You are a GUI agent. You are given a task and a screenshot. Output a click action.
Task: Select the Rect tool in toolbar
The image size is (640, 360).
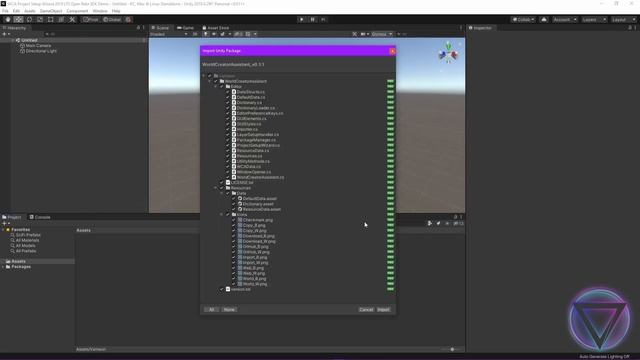51,20
